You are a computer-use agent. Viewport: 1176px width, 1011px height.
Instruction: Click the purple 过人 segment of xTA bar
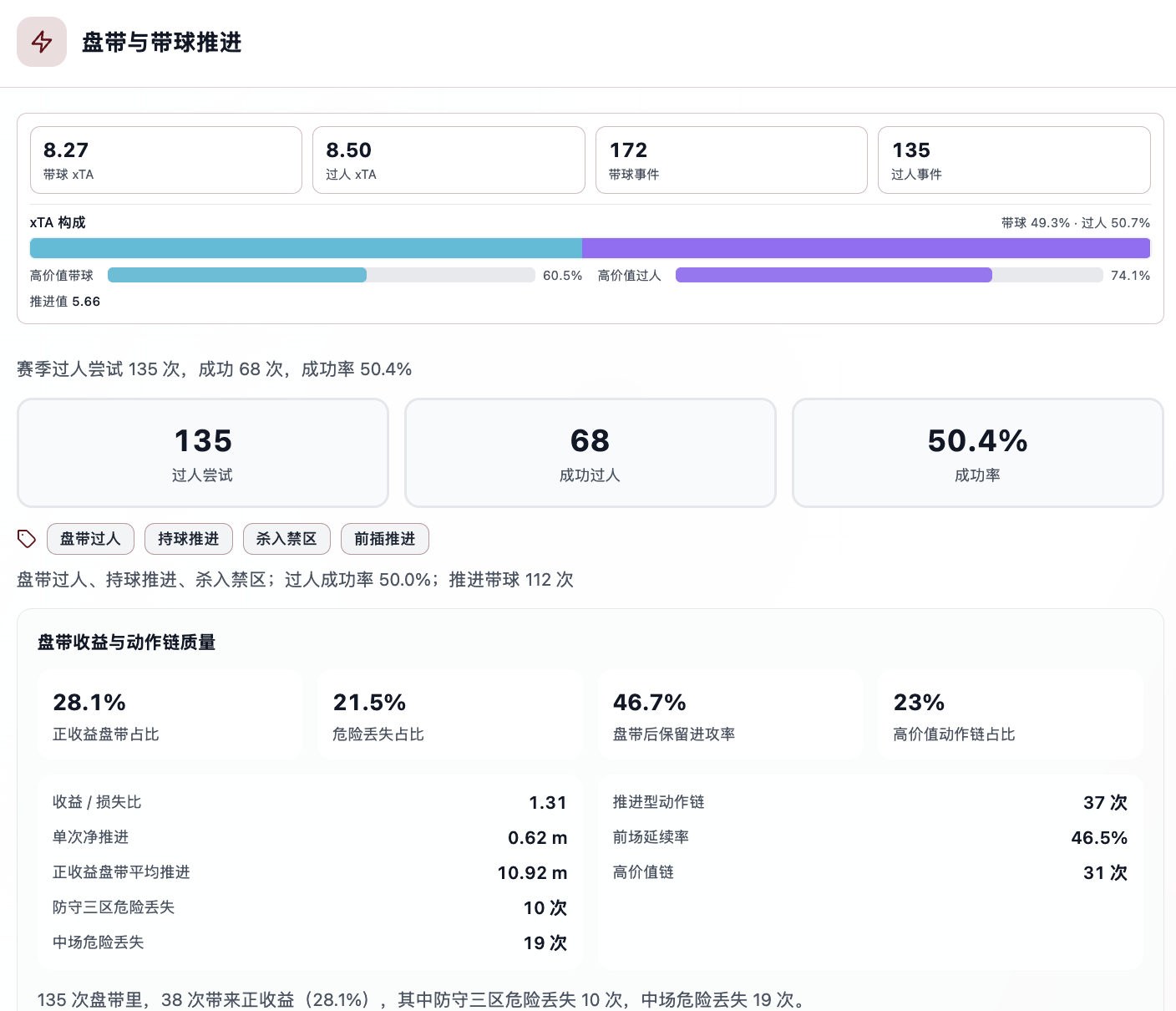866,248
